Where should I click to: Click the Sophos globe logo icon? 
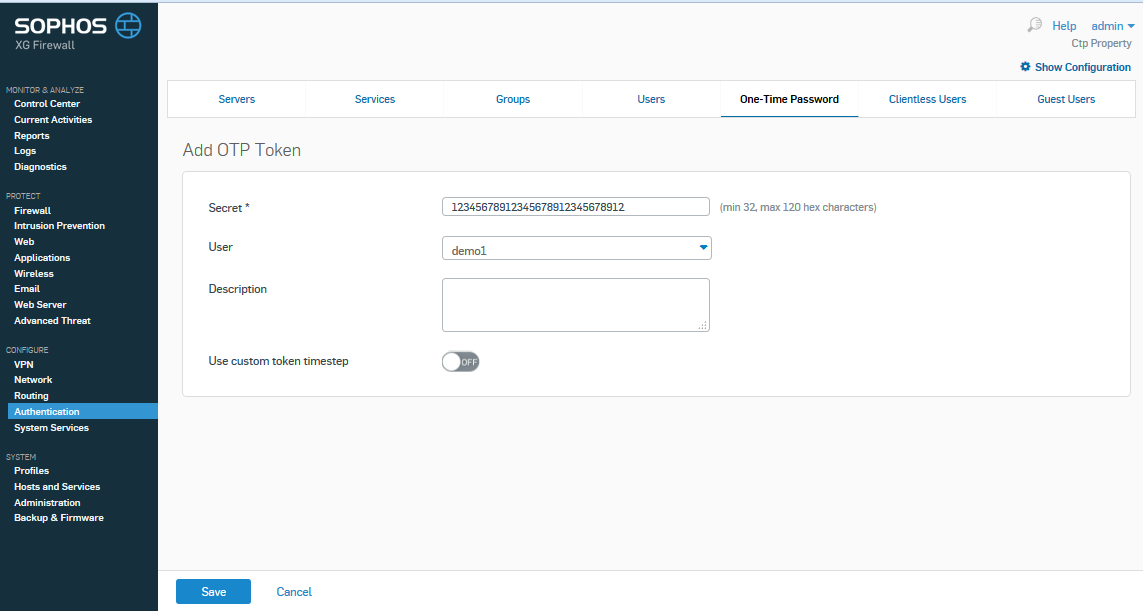[128, 26]
